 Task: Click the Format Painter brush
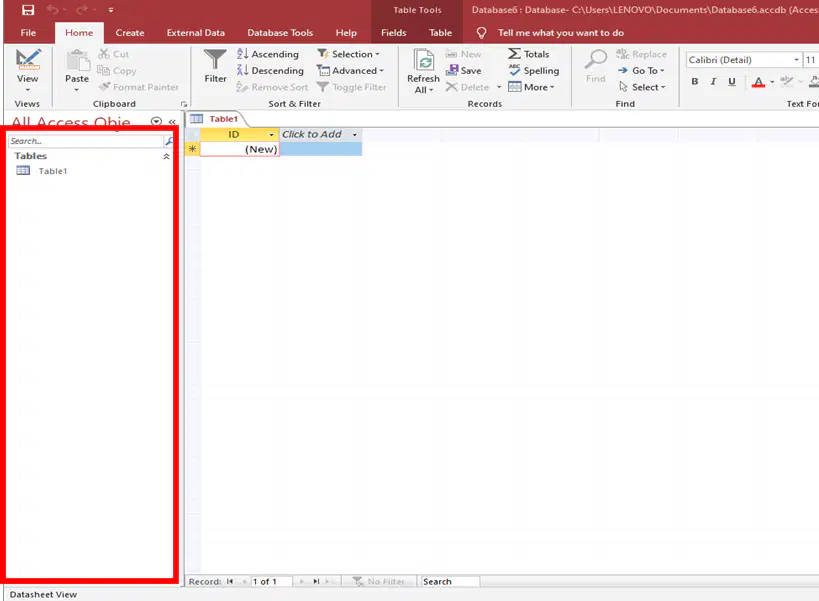[104, 87]
